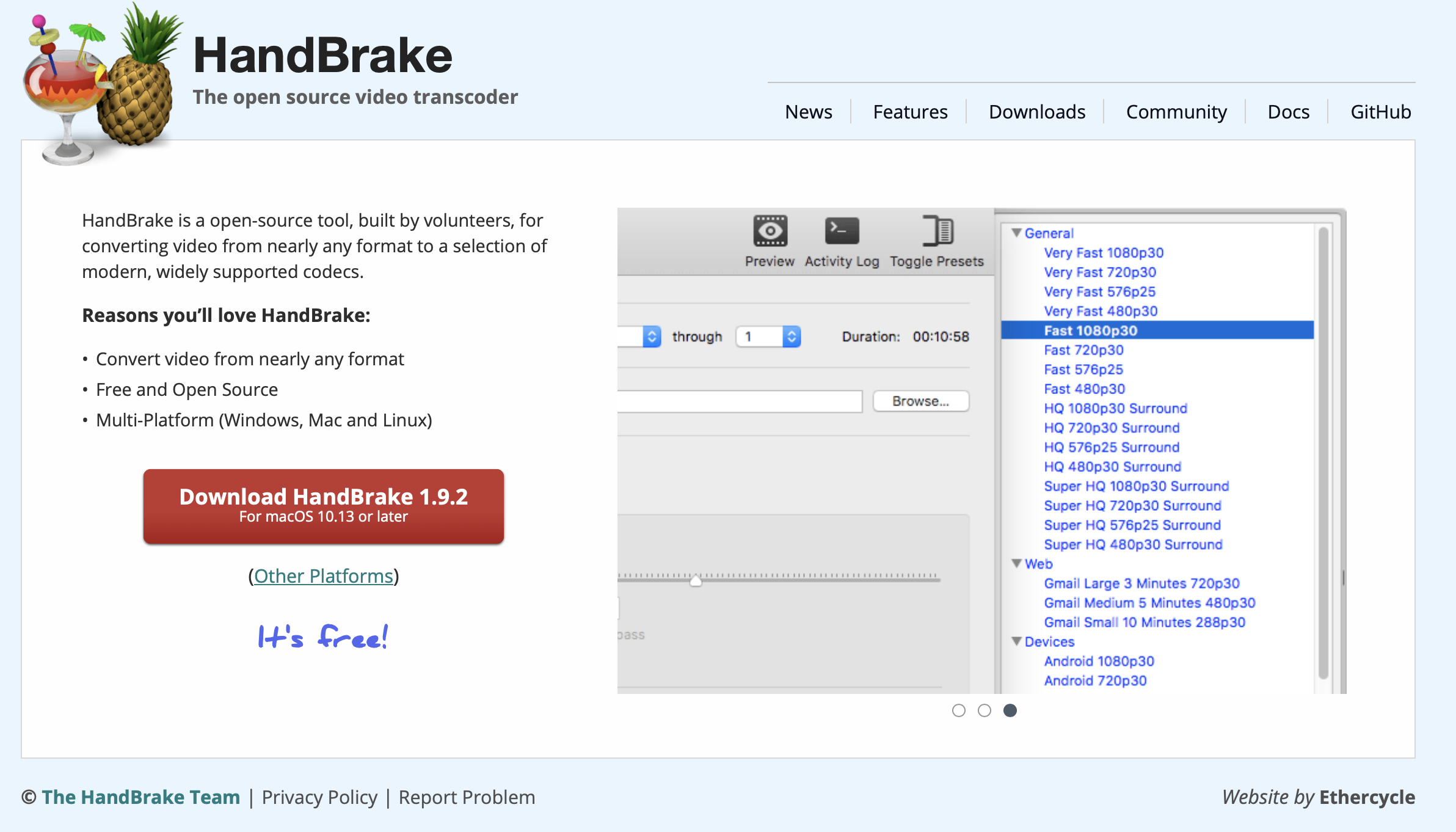Viewport: 1456px width, 832px height.
Task: Select the Super HQ 720p30 Surround preset
Action: click(1132, 506)
